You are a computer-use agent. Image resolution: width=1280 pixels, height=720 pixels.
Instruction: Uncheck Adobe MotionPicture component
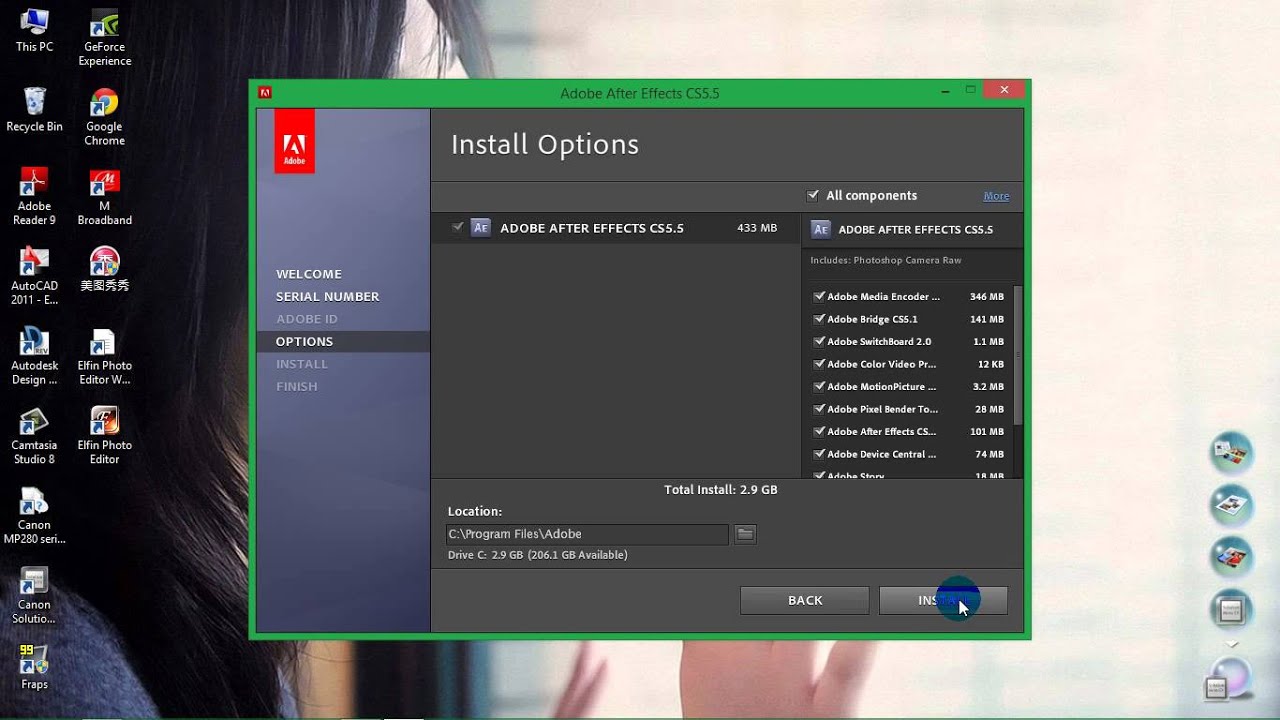click(819, 387)
